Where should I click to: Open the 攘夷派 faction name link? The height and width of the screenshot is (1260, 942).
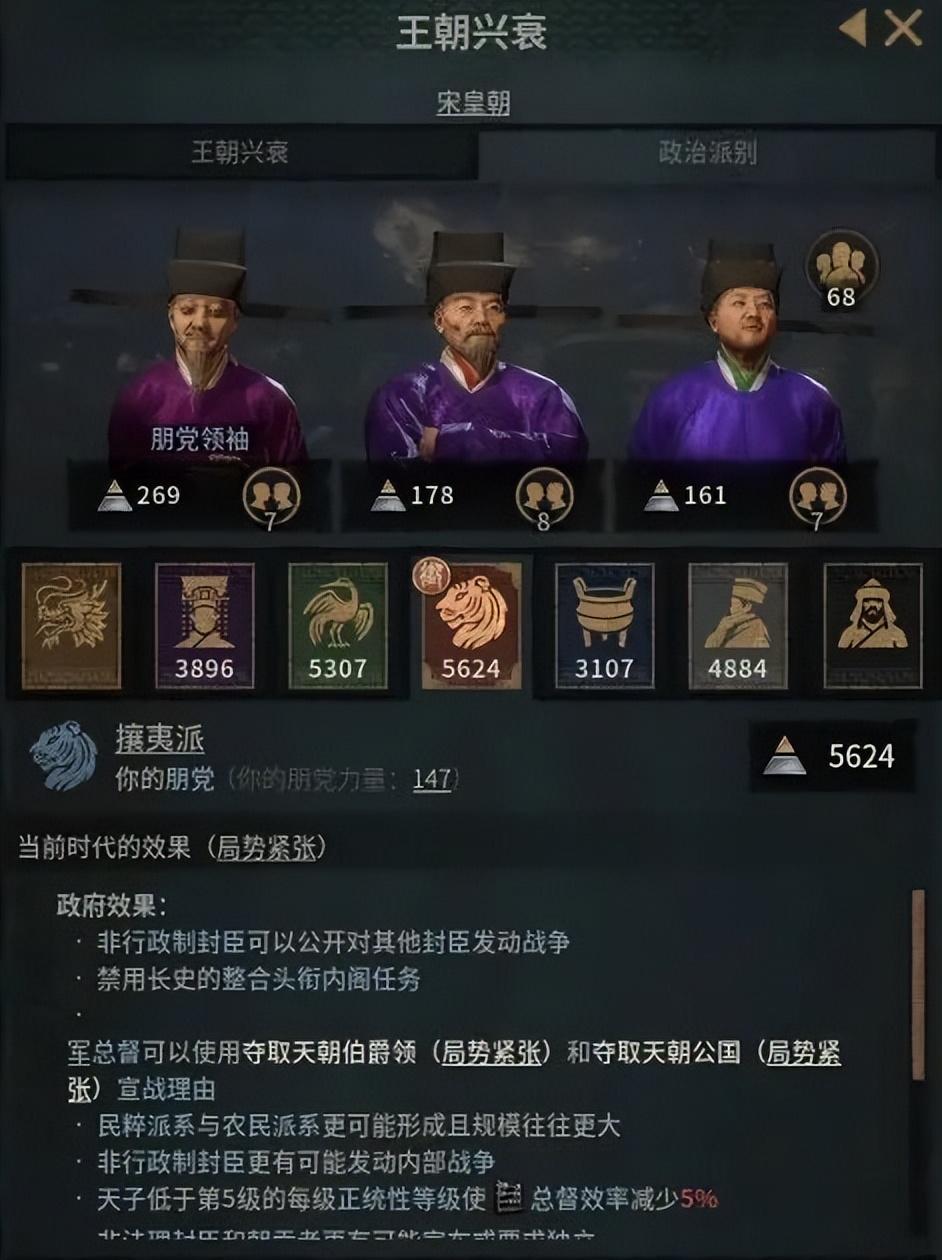click(160, 739)
